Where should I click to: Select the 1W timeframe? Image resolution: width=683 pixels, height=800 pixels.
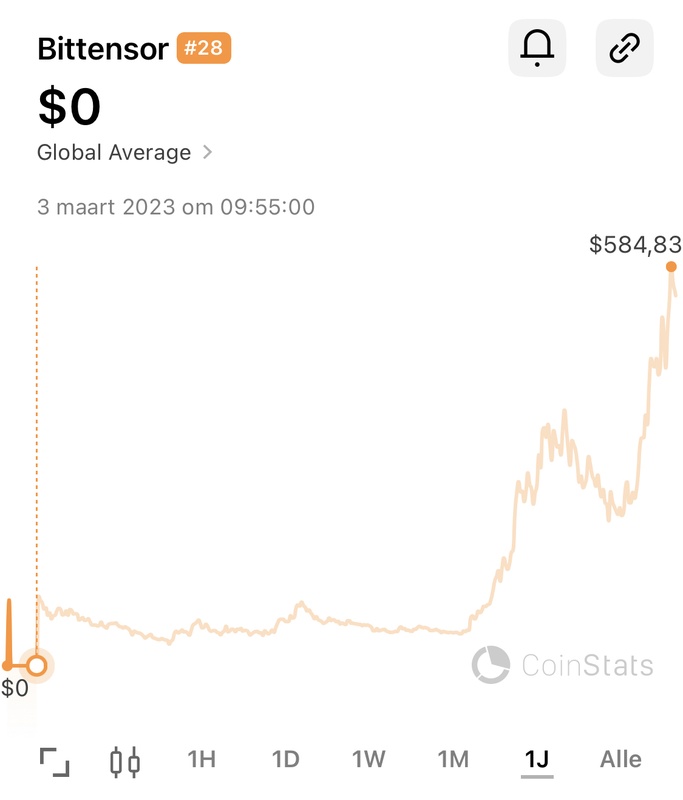pyautogui.click(x=369, y=759)
